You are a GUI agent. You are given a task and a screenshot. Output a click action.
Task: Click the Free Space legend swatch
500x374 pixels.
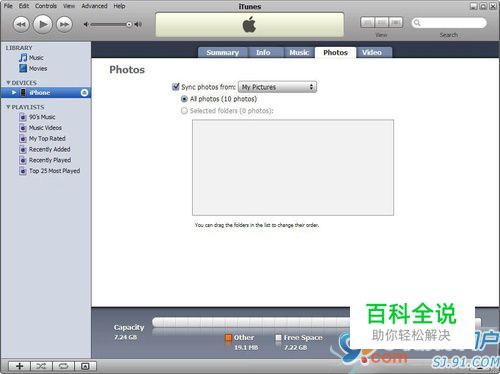point(278,338)
